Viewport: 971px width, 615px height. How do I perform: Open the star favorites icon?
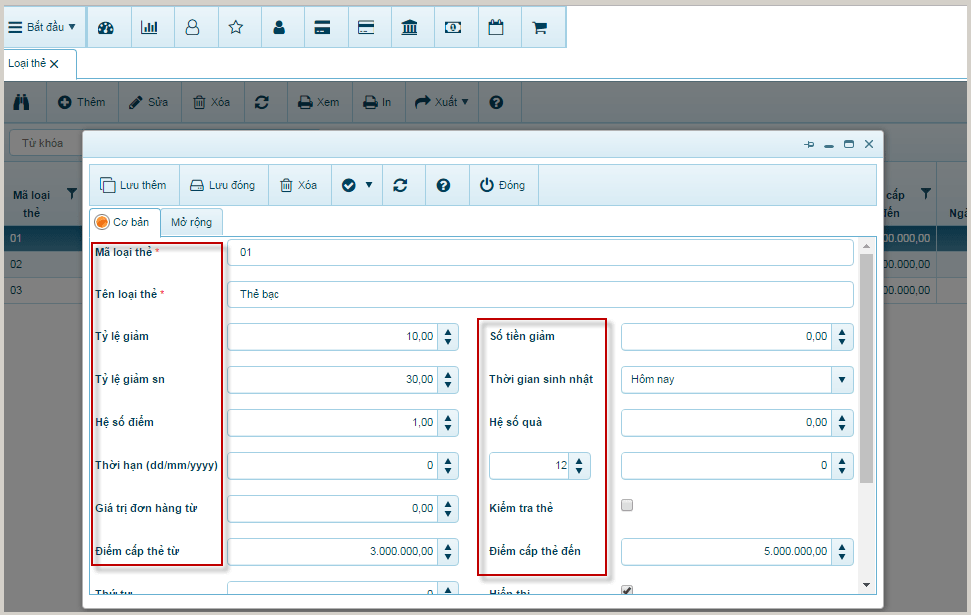click(236, 27)
